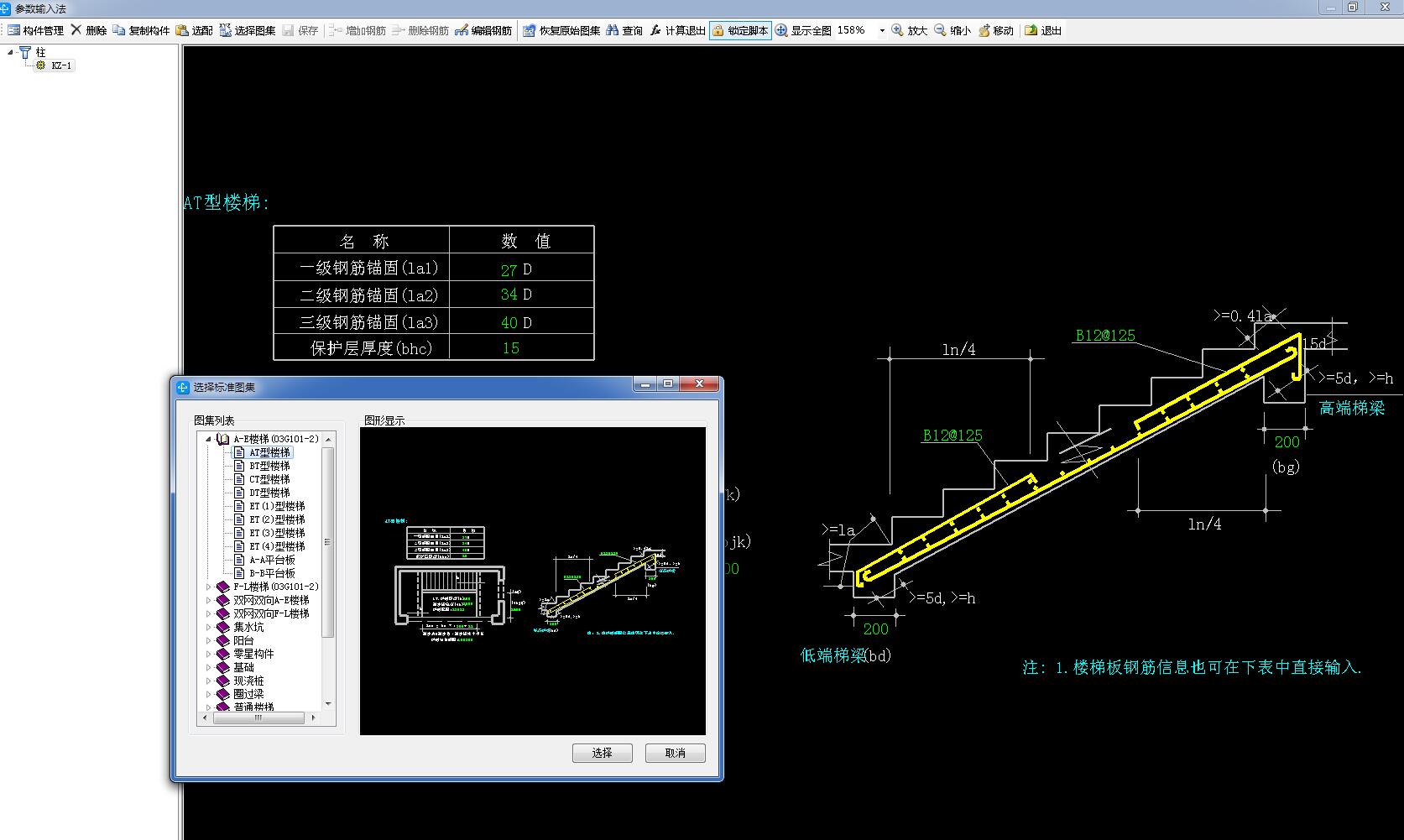Select KZ-1 in the component tree
The image size is (1404, 840).
point(61,65)
